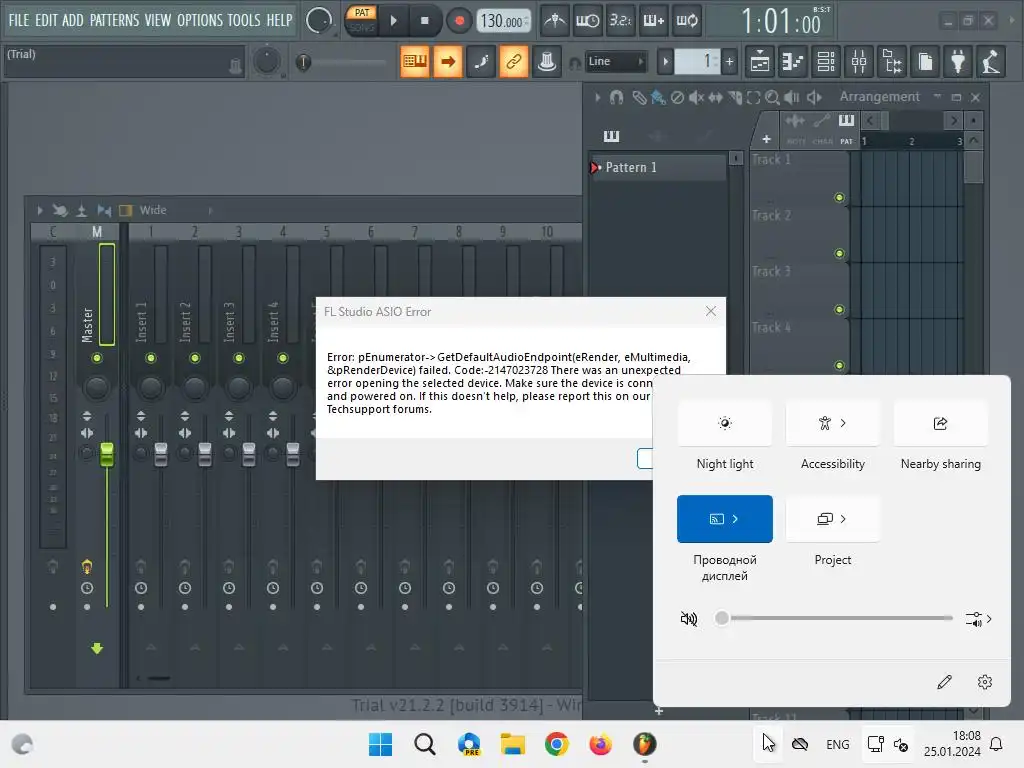Click Master track pan knob
Viewport: 1024px width, 768px height.
pyautogui.click(x=97, y=387)
